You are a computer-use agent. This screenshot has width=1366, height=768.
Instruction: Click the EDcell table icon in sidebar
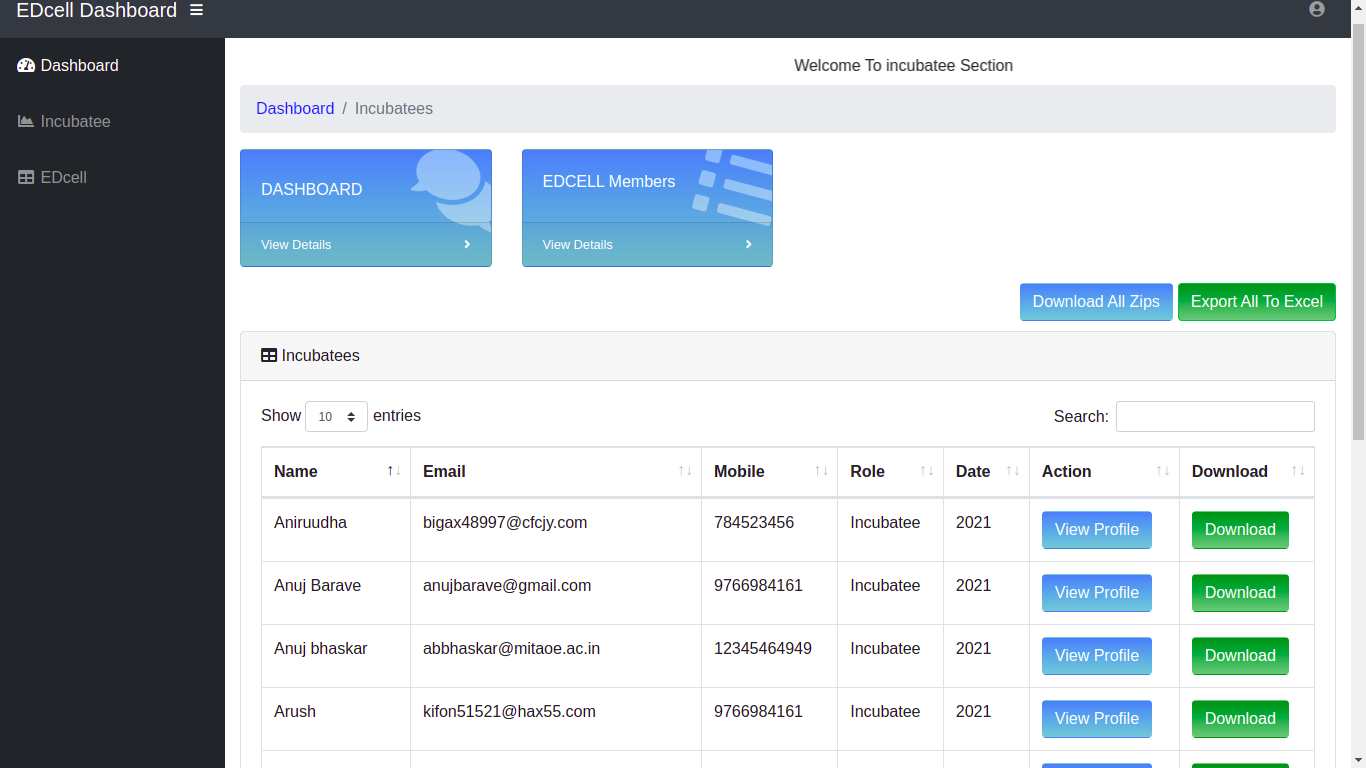point(26,178)
